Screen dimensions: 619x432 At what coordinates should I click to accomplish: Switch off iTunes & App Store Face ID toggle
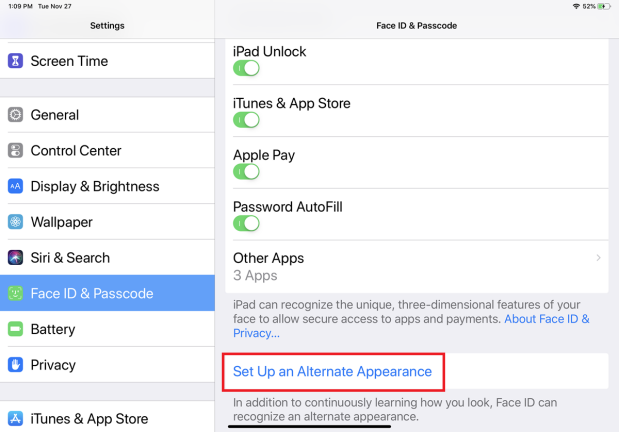click(x=246, y=120)
